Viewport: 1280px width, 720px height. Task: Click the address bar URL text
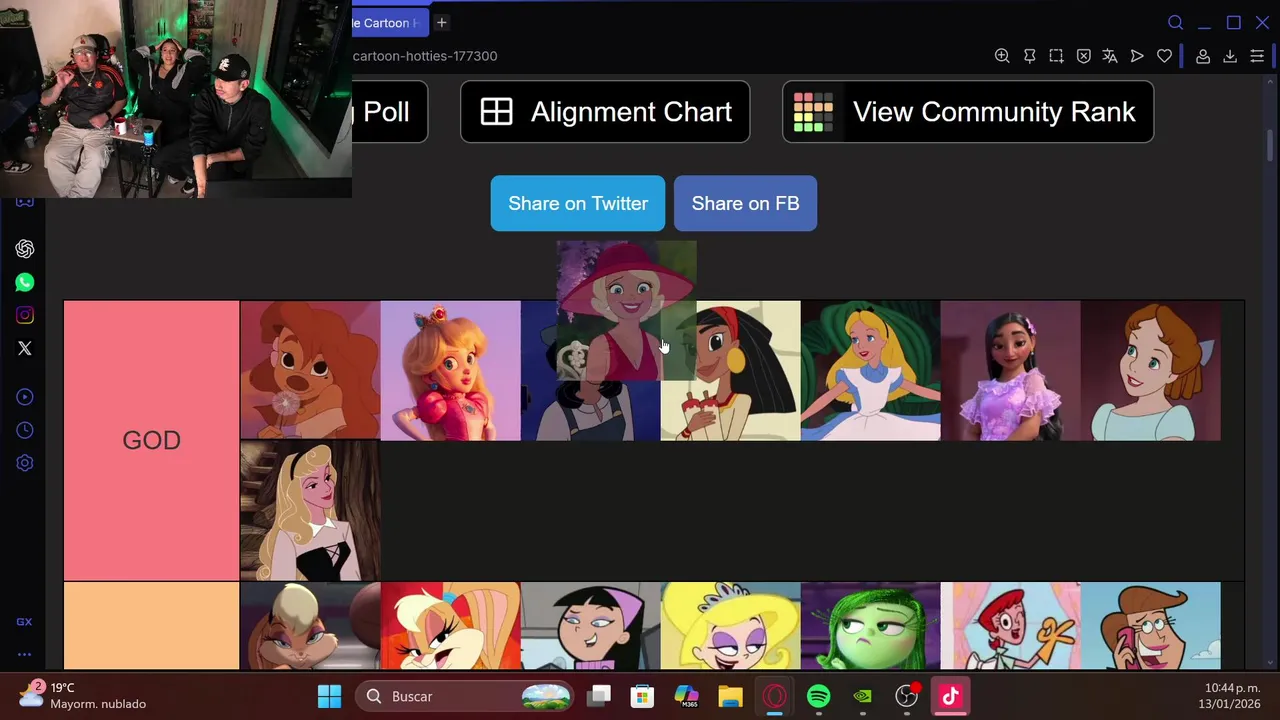point(425,56)
